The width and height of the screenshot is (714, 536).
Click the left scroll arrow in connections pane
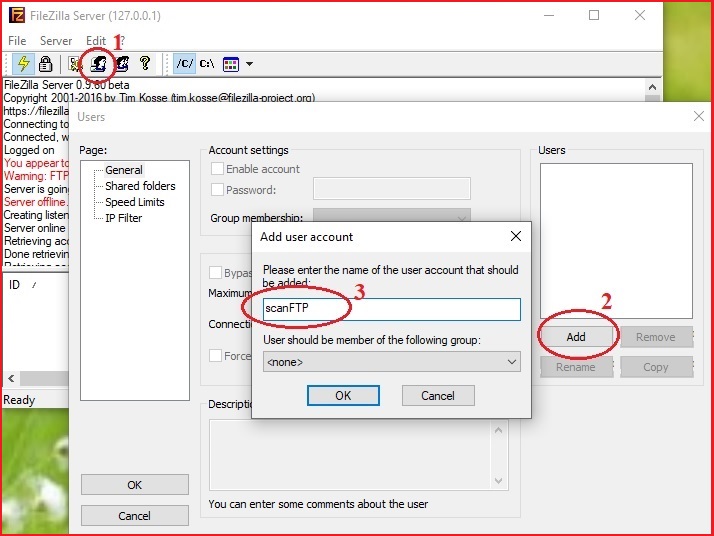11,378
